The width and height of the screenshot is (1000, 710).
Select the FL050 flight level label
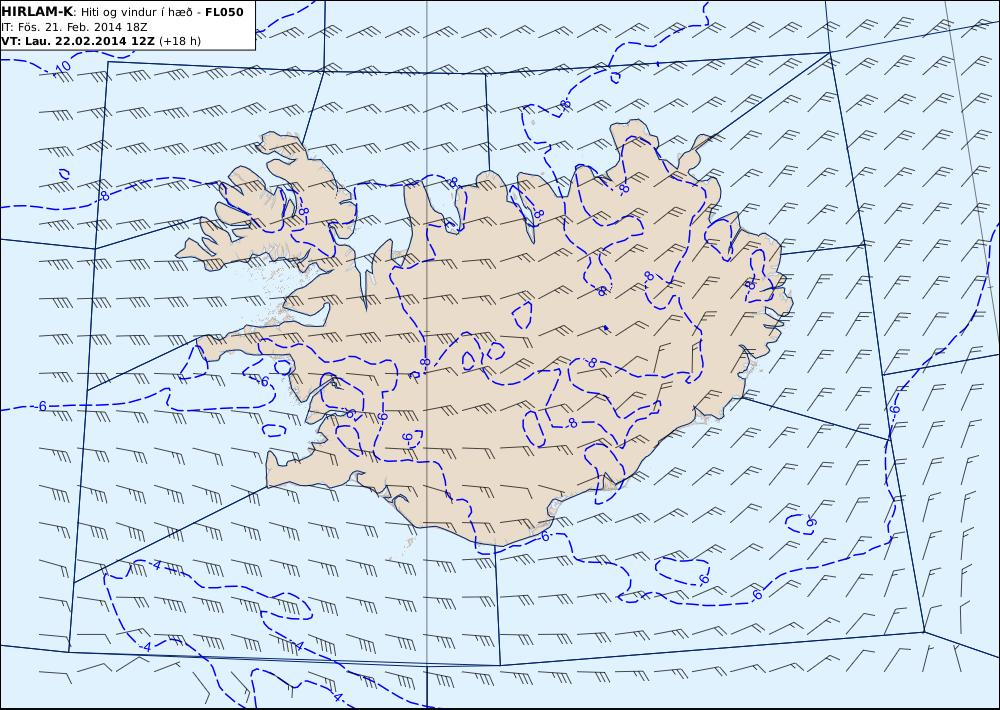[224, 12]
